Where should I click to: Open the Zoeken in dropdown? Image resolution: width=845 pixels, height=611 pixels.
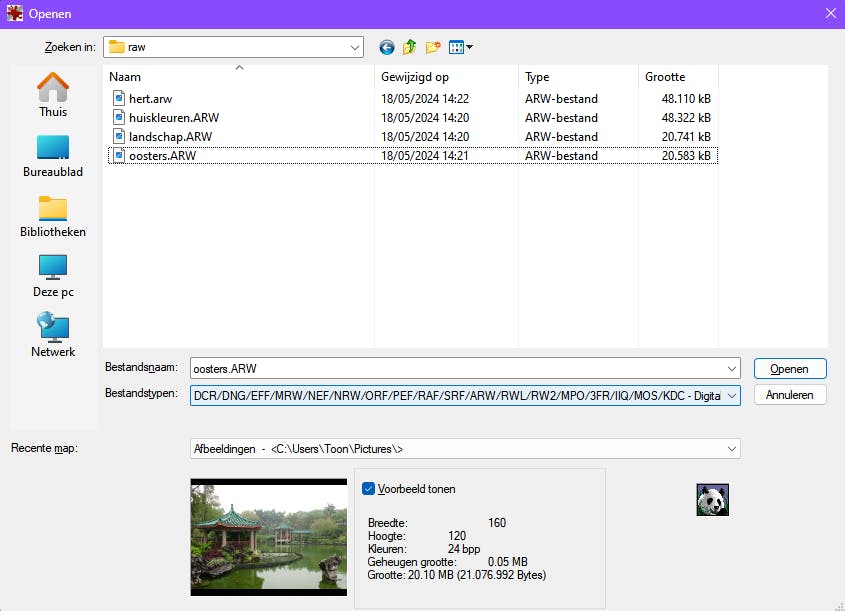pyautogui.click(x=356, y=47)
